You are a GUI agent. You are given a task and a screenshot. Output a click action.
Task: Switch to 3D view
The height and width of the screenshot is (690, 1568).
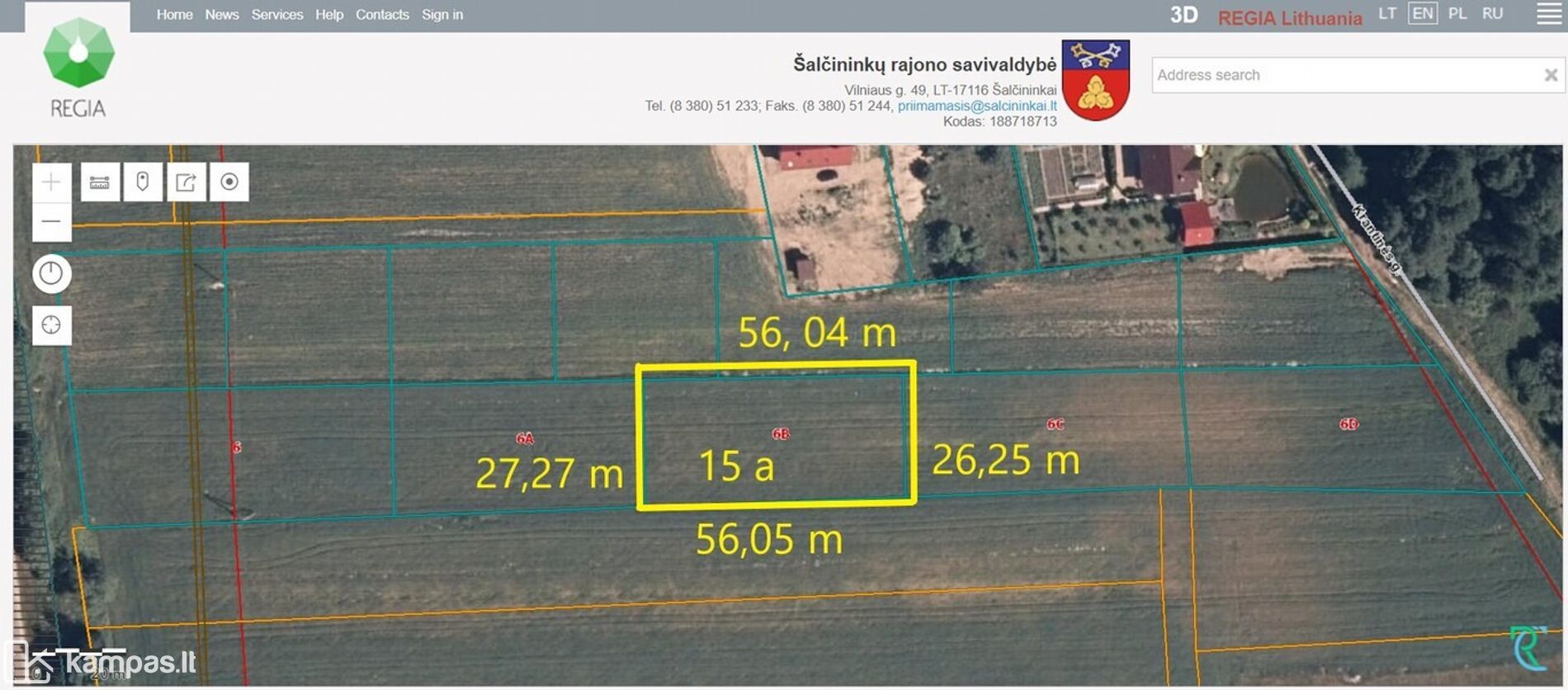click(1183, 15)
